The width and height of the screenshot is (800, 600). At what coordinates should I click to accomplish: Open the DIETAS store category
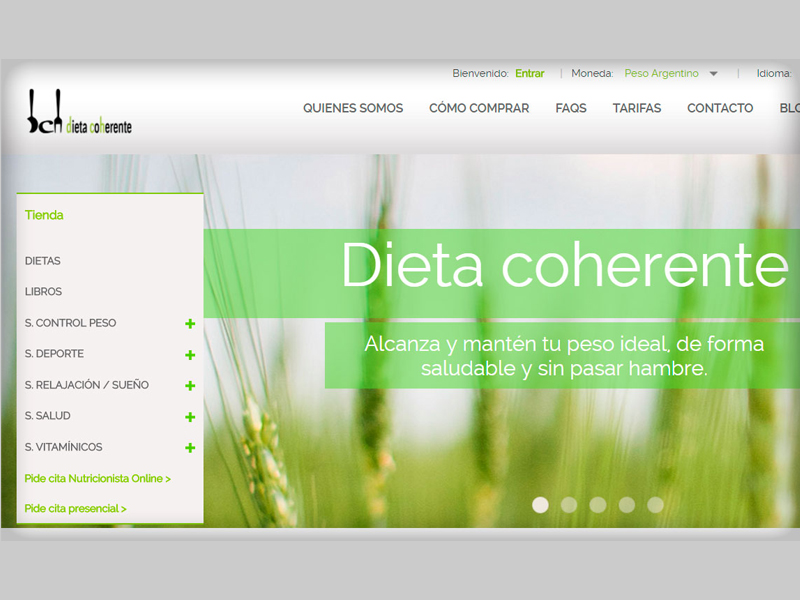[x=42, y=261]
